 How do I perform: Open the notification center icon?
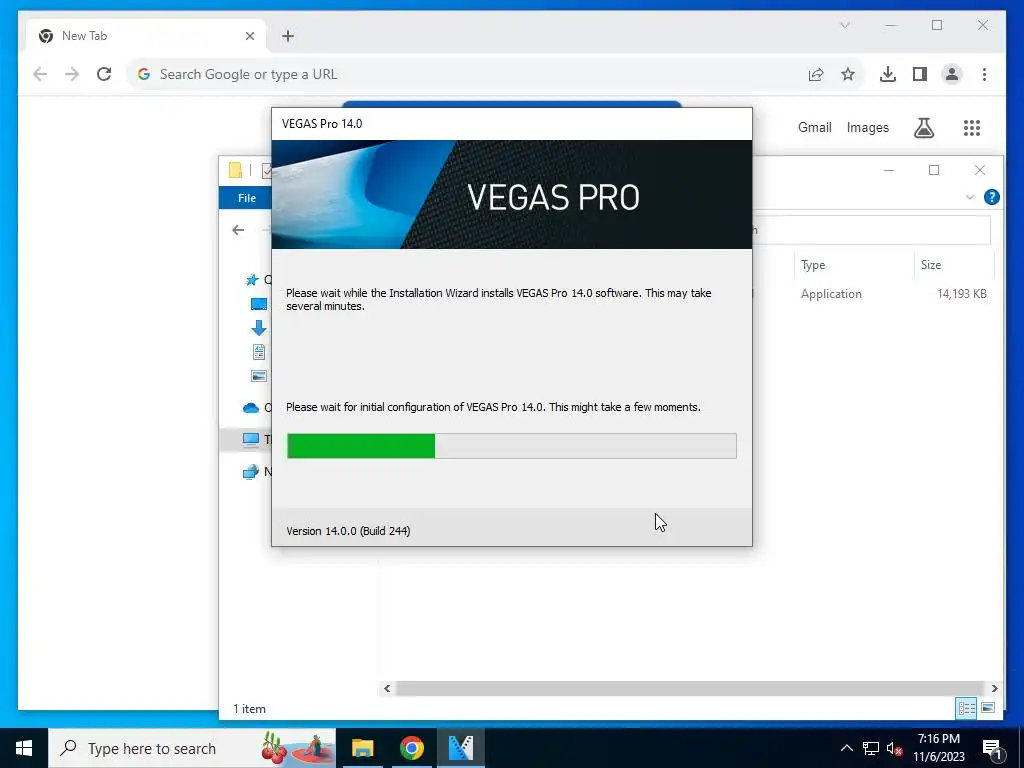[x=991, y=748]
